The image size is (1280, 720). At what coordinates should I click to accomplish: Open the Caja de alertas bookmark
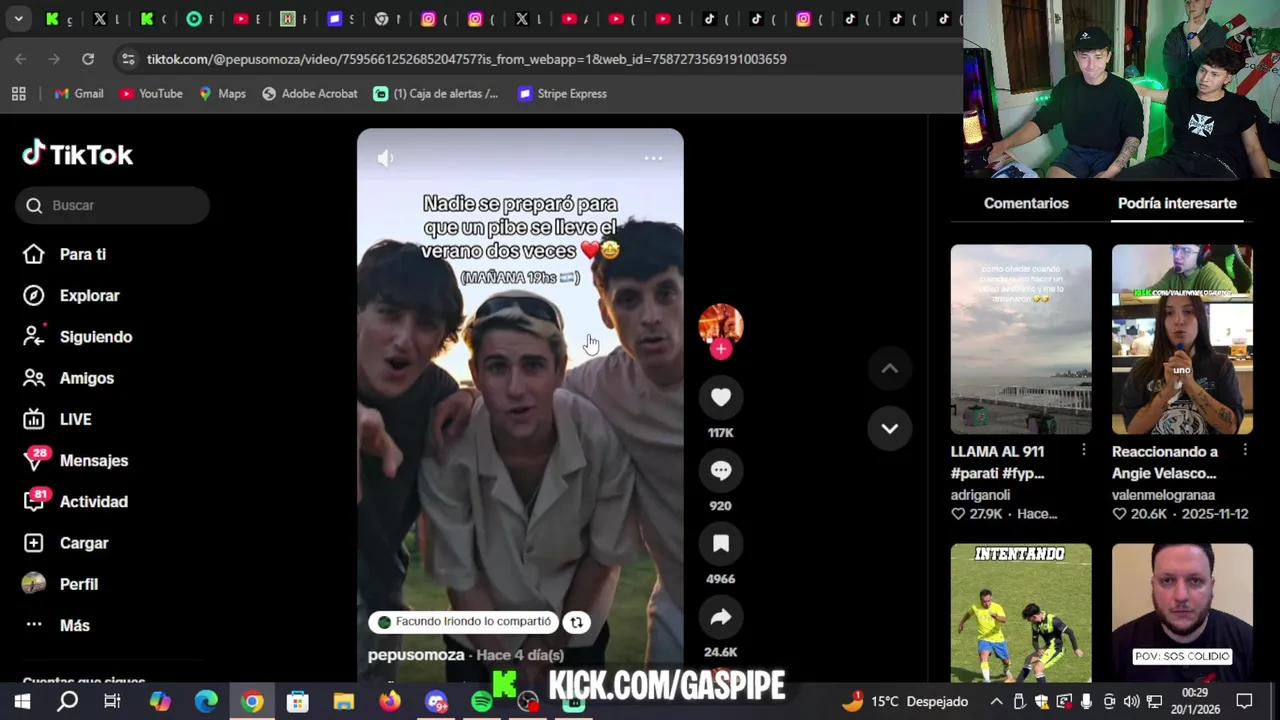tap(435, 93)
